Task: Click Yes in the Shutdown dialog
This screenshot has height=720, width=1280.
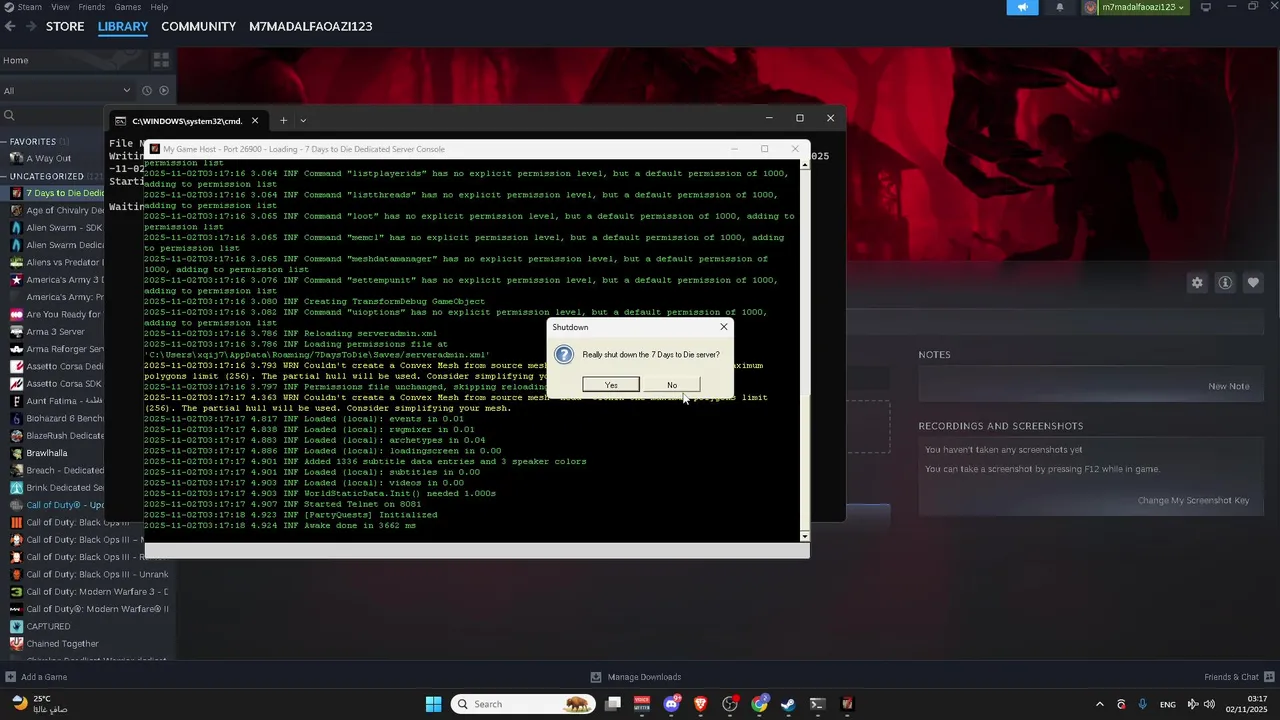Action: (x=611, y=385)
